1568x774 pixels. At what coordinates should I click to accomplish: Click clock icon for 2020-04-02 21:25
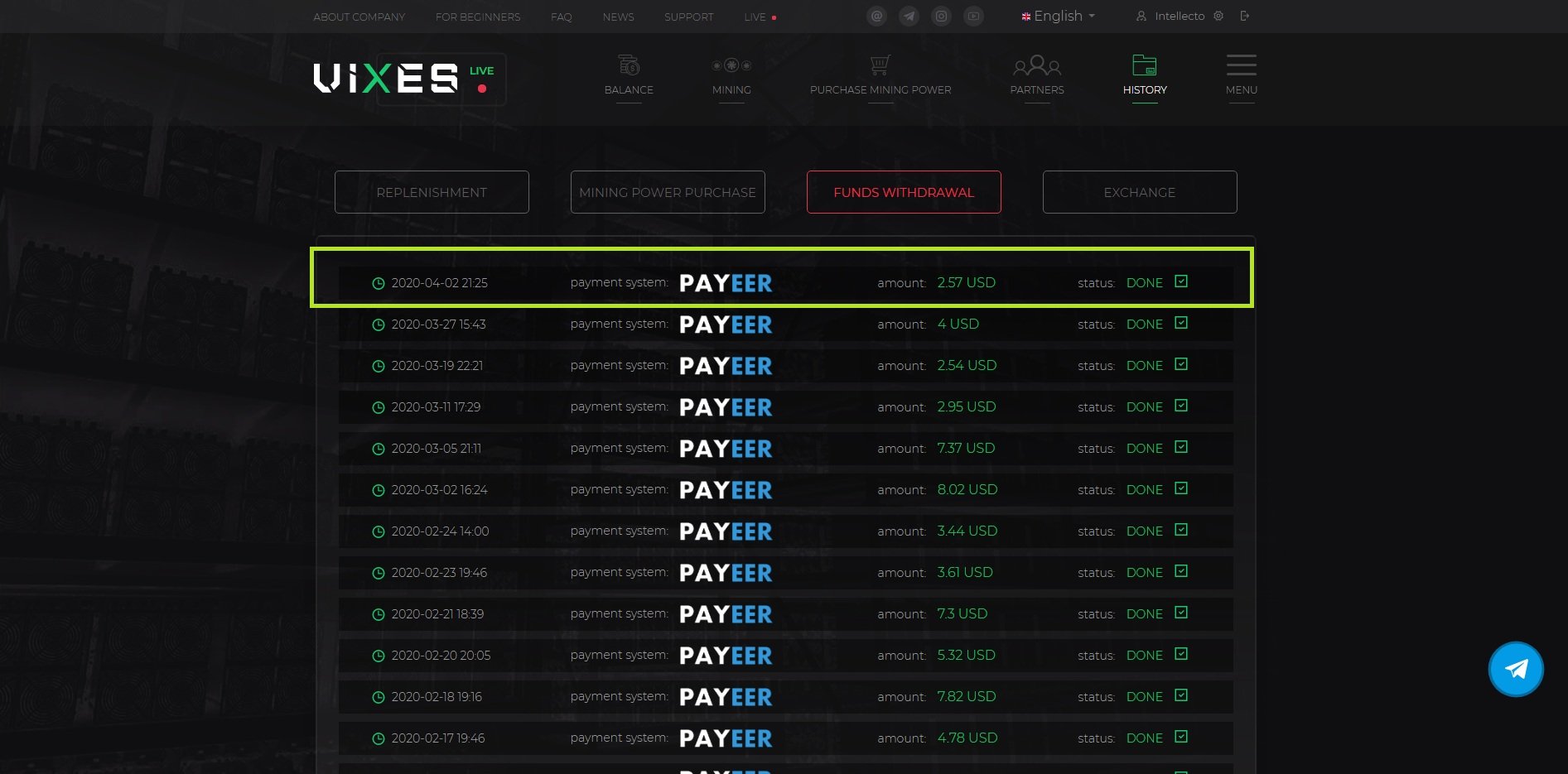379,283
